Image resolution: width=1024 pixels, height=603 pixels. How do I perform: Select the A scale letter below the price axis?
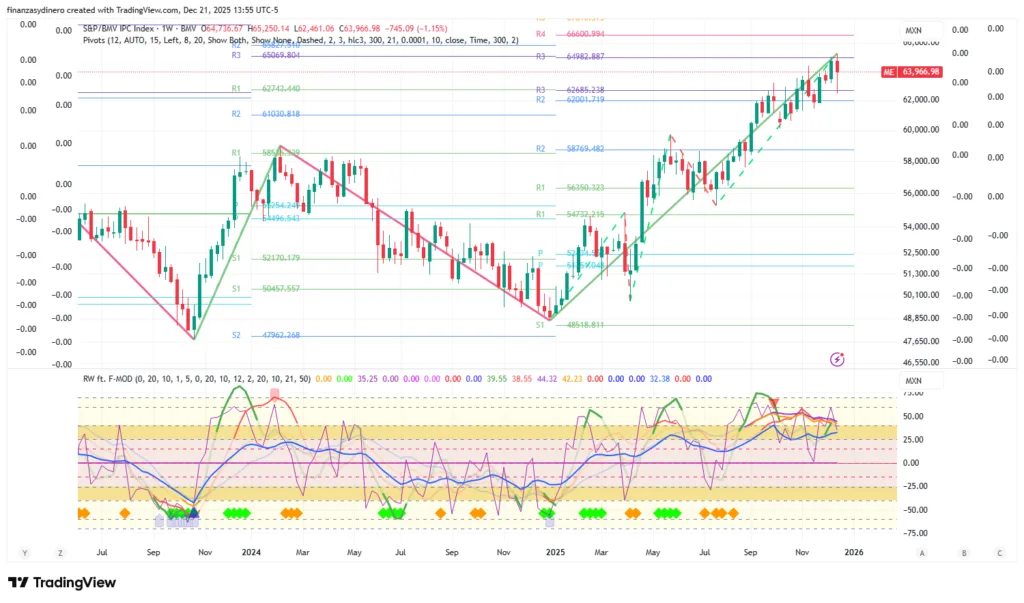(922, 552)
